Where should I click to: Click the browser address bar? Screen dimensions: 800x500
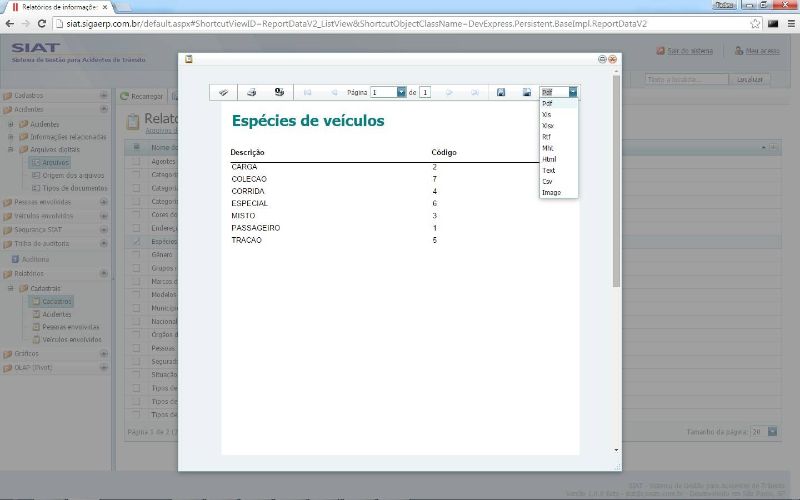coord(403,23)
